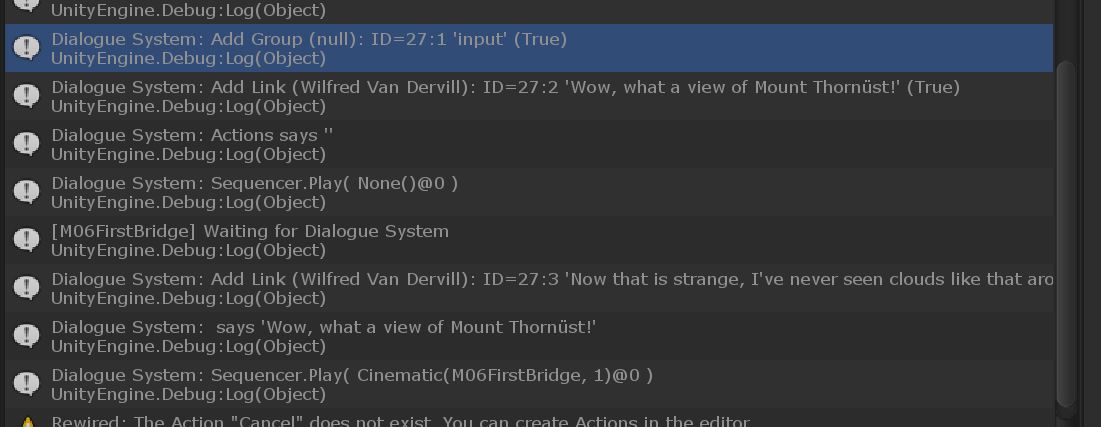Select the 'Sequencer.Play( None()@0 )' log row
The width and height of the screenshot is (1101, 427).
point(529,192)
